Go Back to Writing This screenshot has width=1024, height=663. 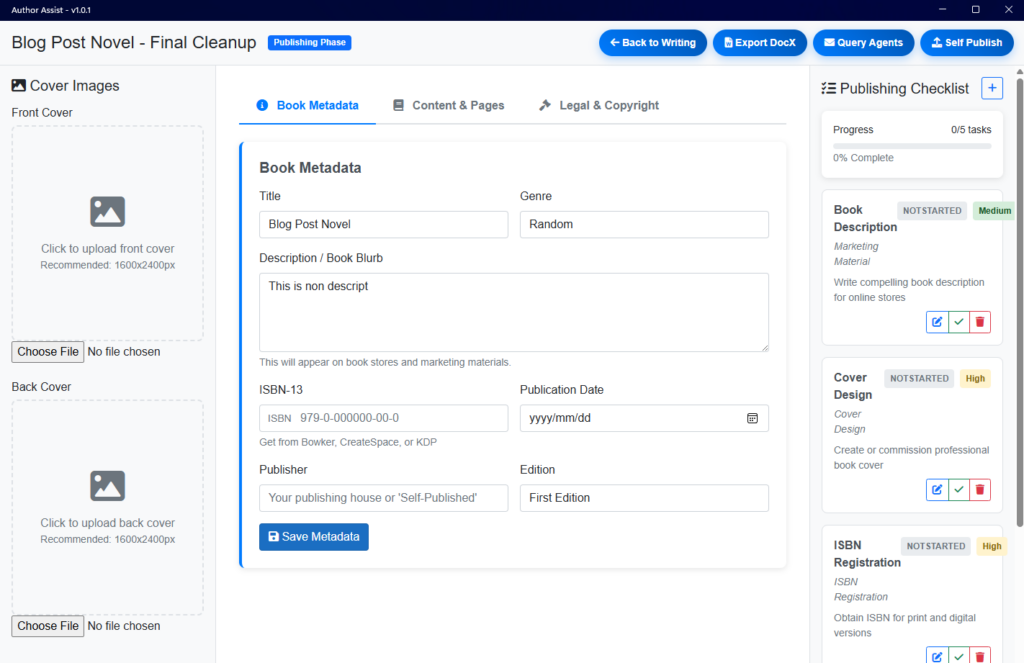pyautogui.click(x=653, y=43)
